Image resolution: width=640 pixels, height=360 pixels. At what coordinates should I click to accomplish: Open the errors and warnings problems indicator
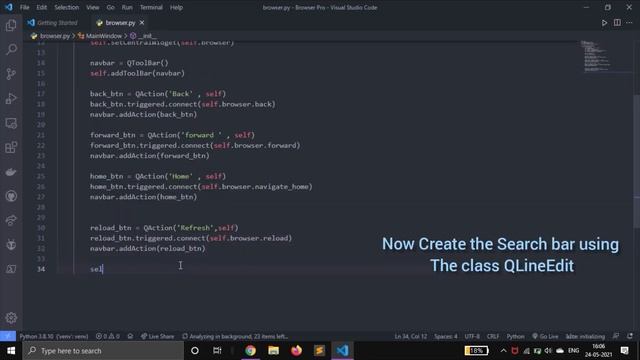click(x=108, y=336)
